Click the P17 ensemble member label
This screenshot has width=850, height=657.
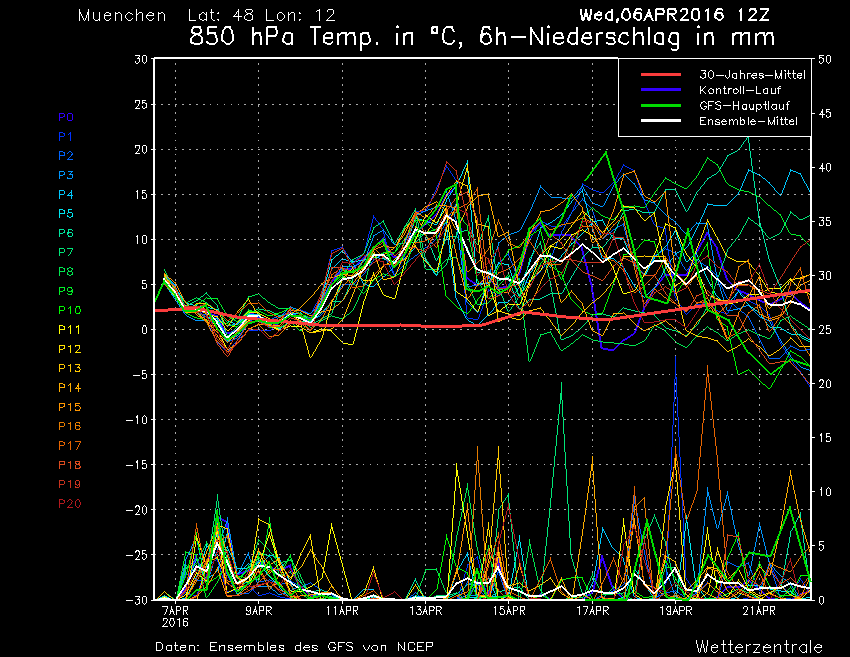coord(69,446)
